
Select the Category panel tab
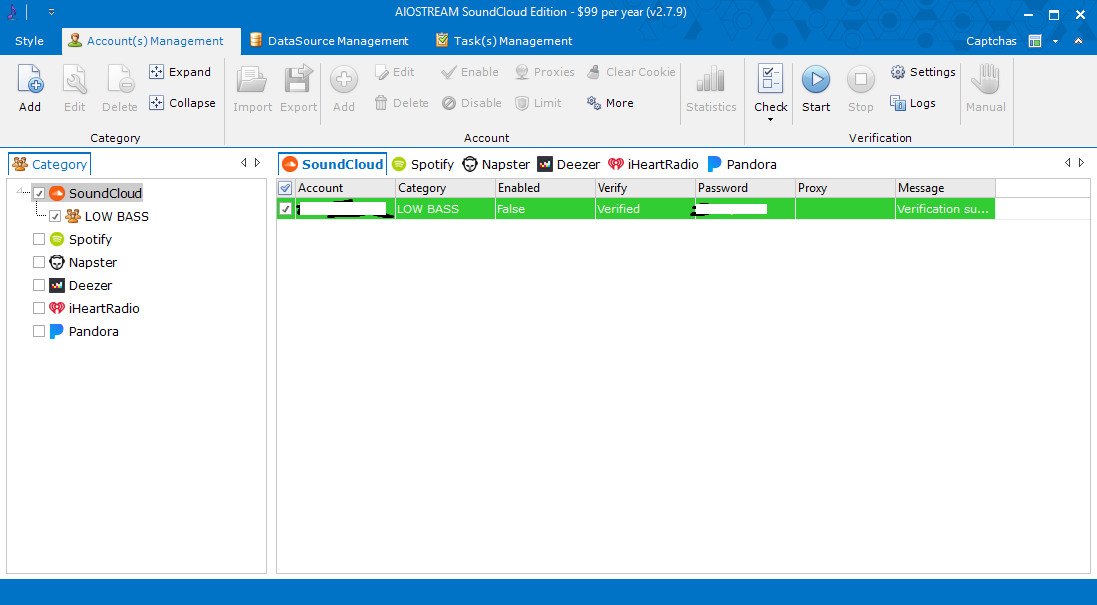click(x=50, y=164)
